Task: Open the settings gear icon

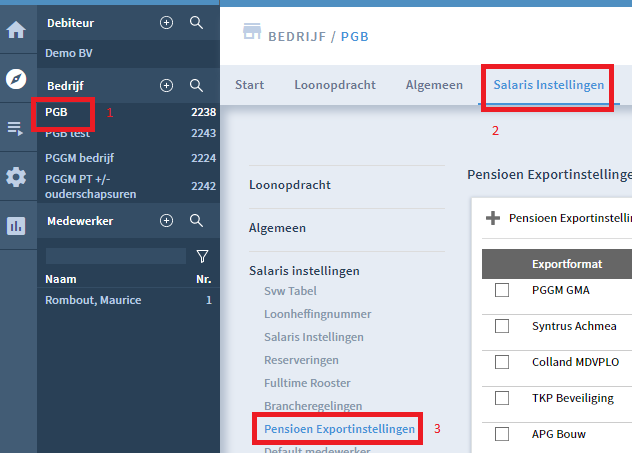Action: (16, 177)
